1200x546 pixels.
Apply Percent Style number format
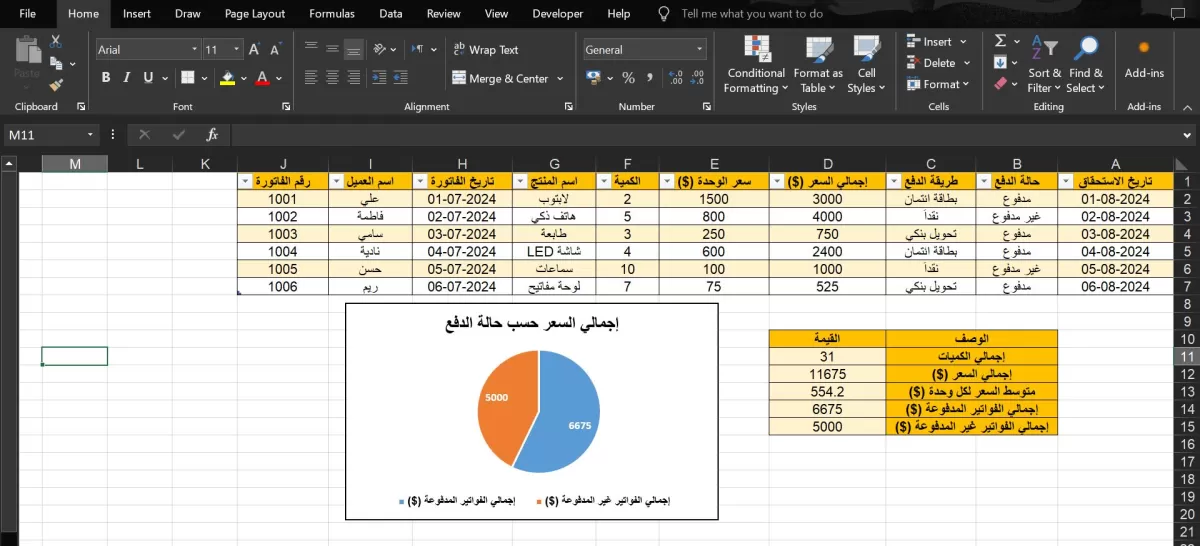pyautogui.click(x=628, y=78)
